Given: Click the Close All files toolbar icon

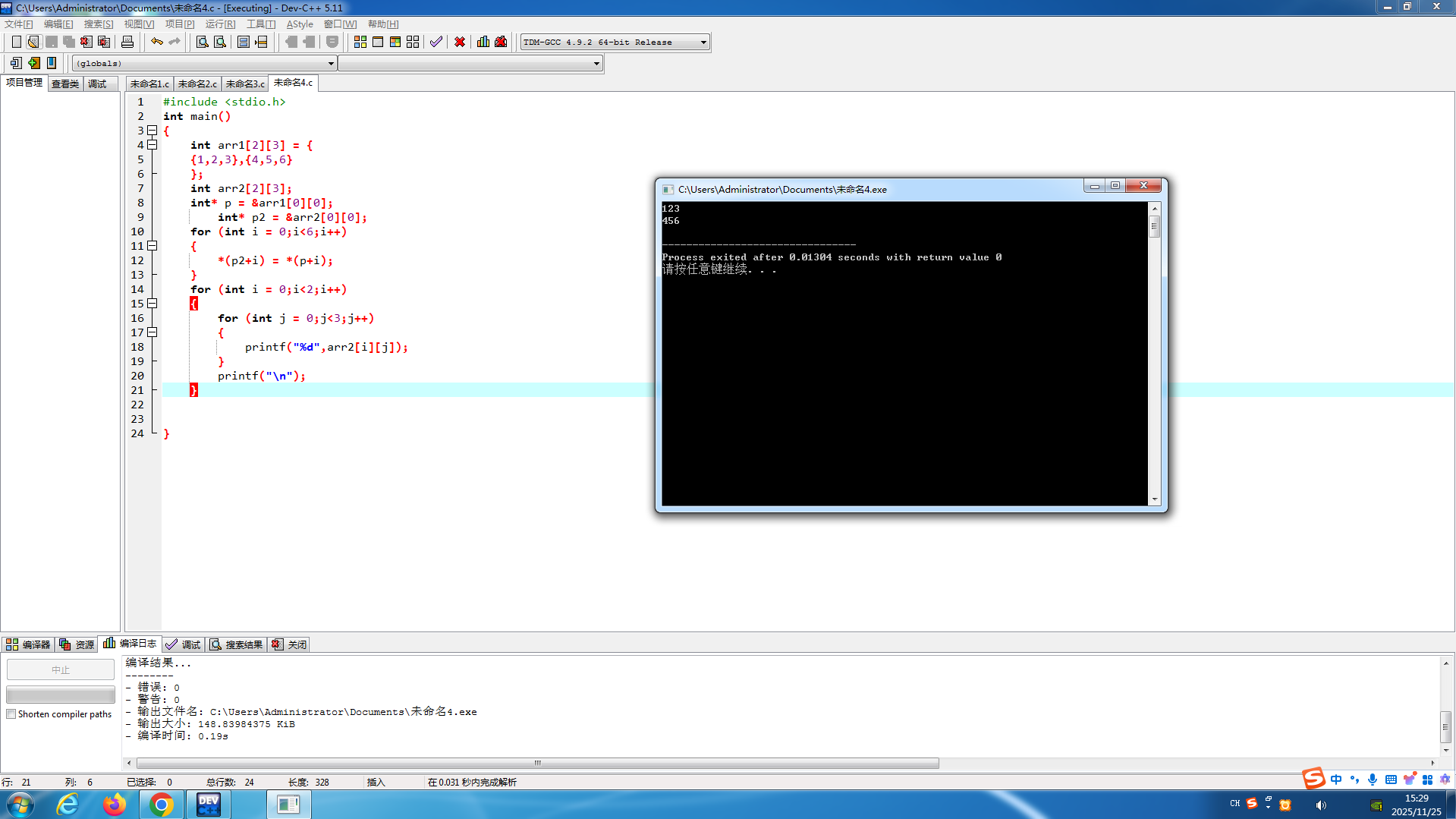Looking at the screenshot, I should tap(104, 42).
